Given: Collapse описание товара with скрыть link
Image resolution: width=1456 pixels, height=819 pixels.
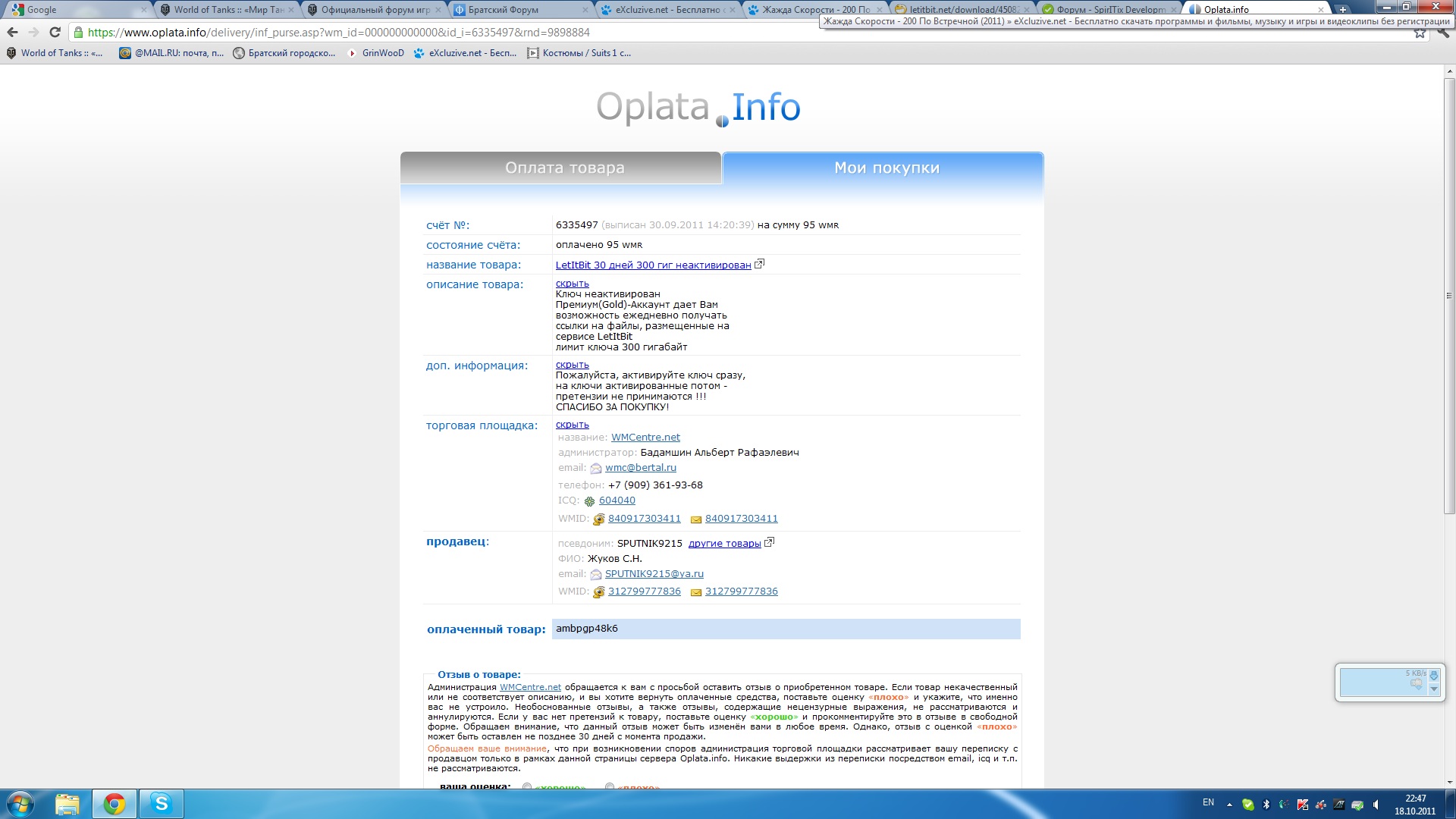Looking at the screenshot, I should 572,284.
